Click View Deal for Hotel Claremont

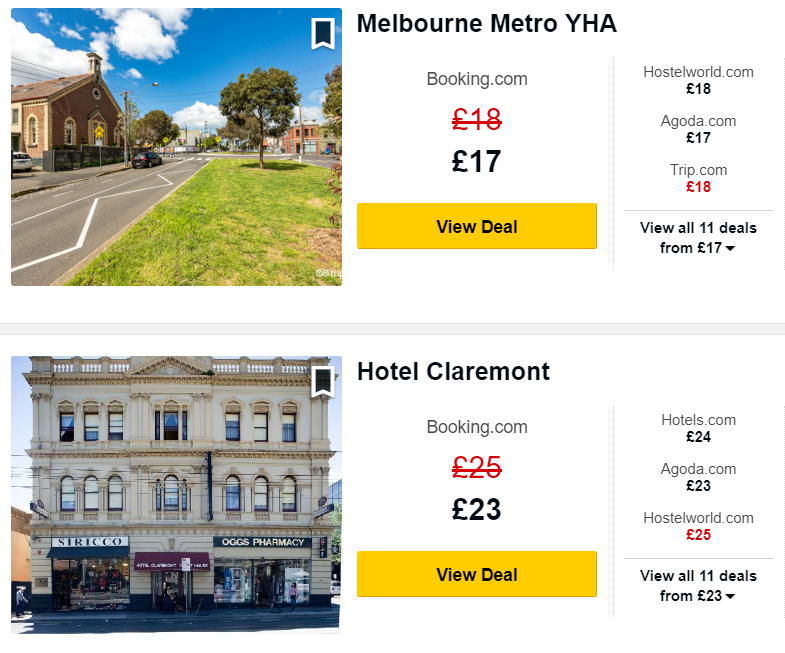pyautogui.click(x=477, y=574)
